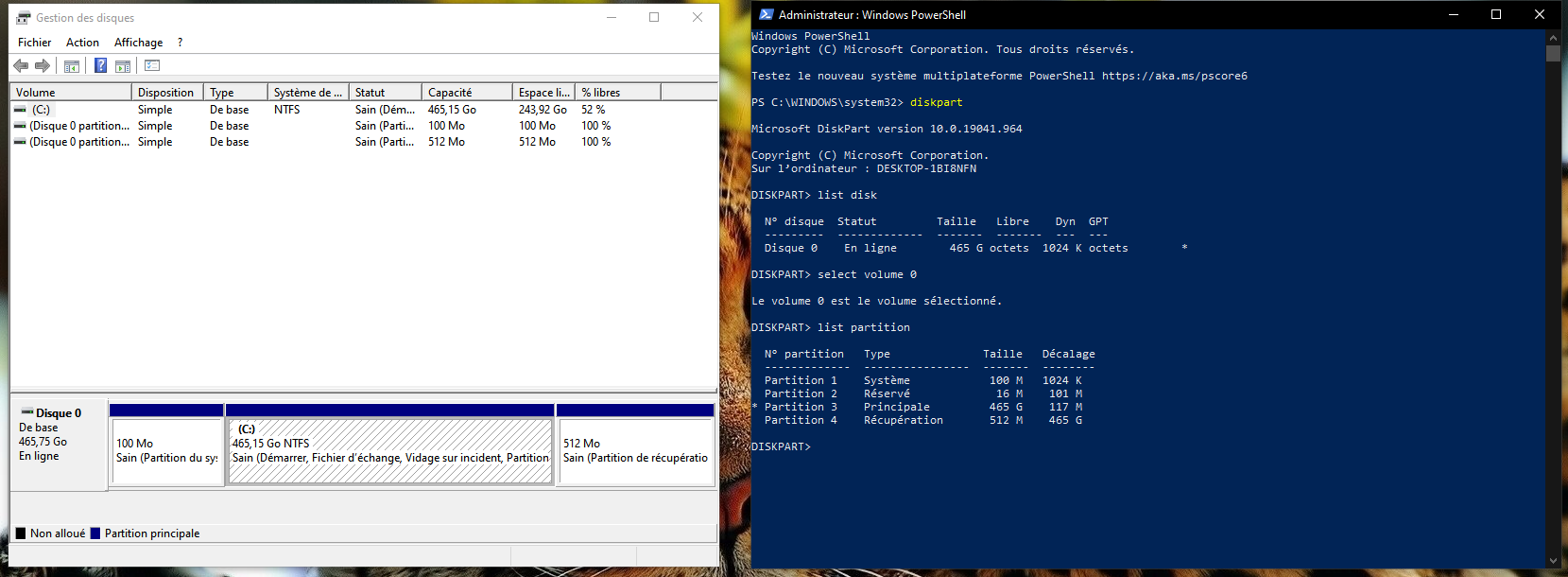Click the drive icon of the 512 Mo volume row
Image resolution: width=1568 pixels, height=577 pixels.
20,142
